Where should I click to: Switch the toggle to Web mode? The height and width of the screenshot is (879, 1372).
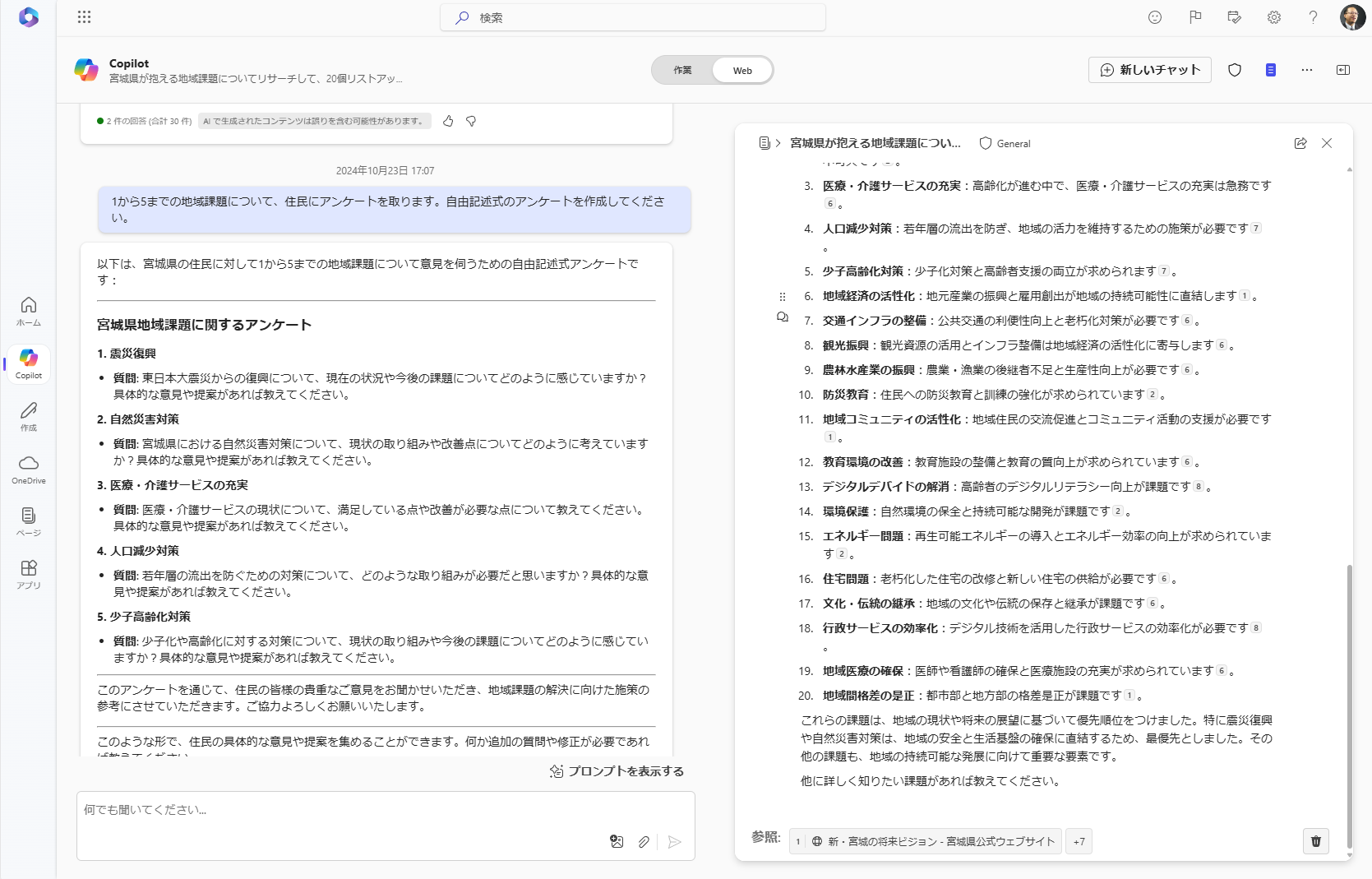(742, 71)
